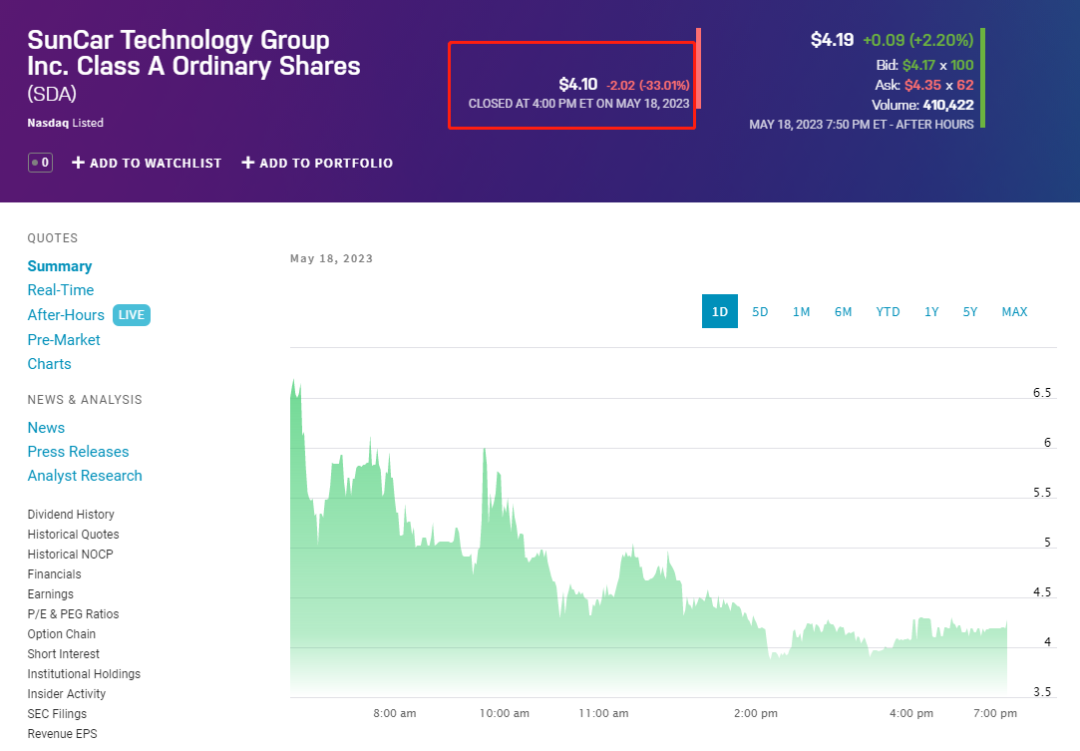Open Real-Time quotes link
The image size is (1080, 751).
61,290
